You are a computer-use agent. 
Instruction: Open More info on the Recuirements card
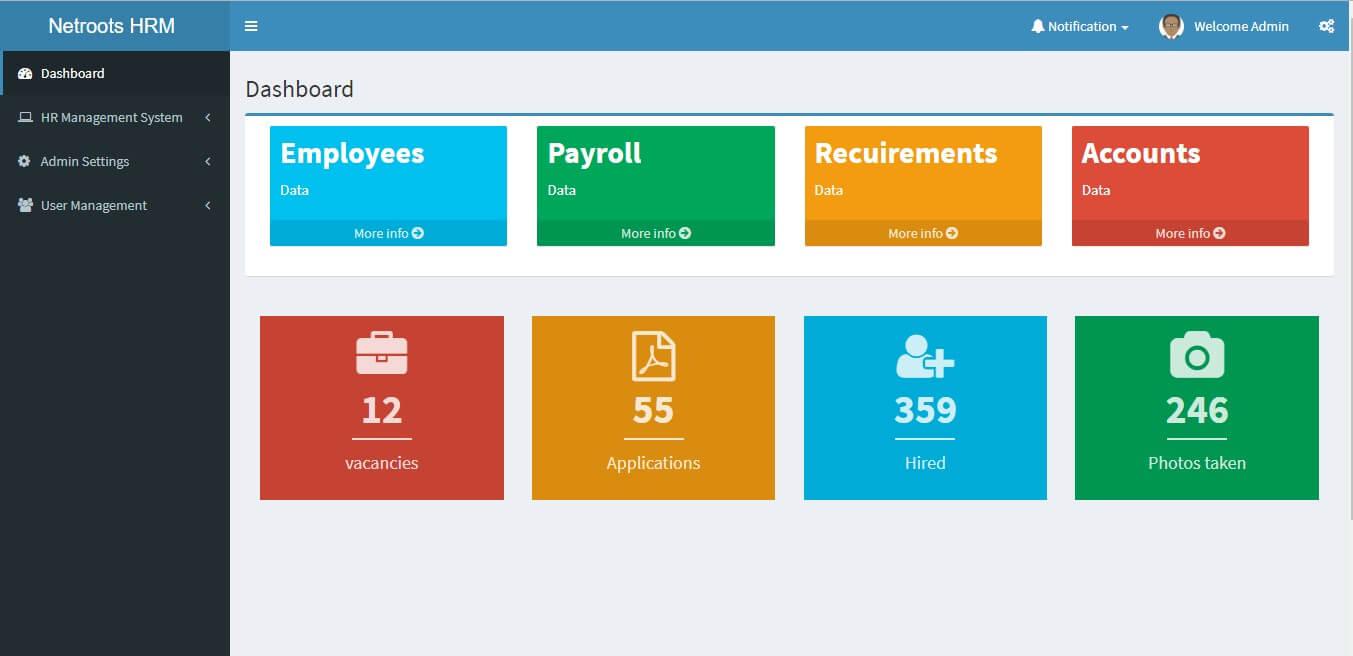pos(923,233)
